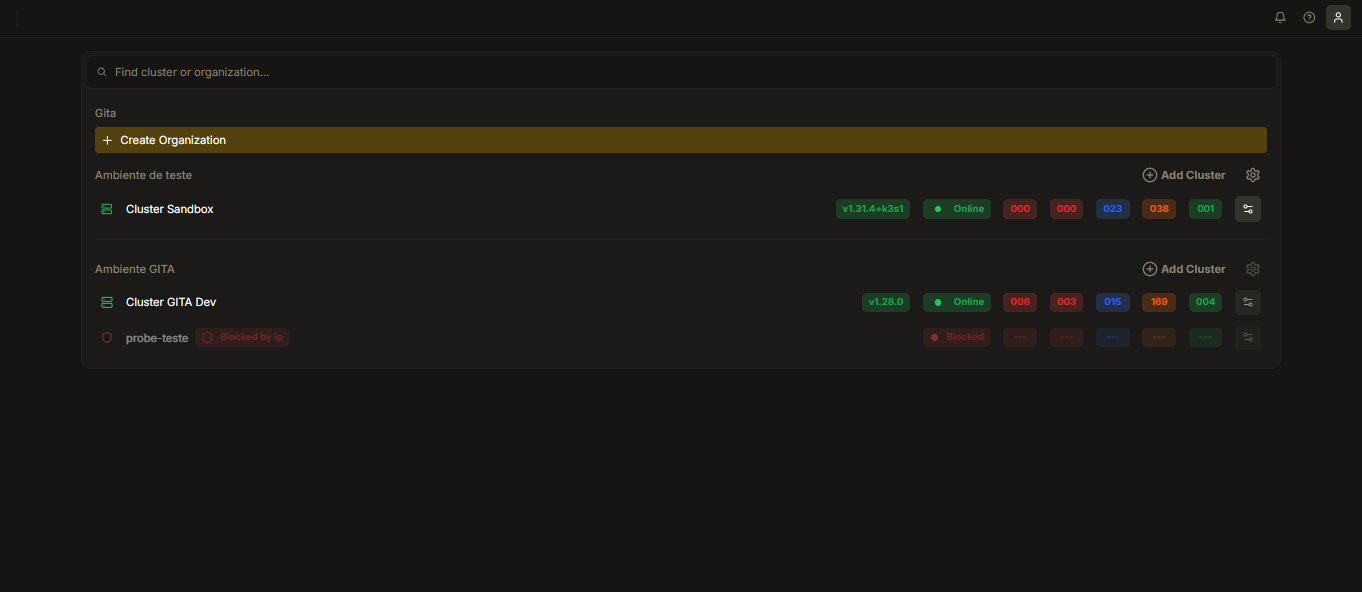Select the Cluster Sandbox row name
This screenshot has height=592, width=1362.
(x=170, y=209)
